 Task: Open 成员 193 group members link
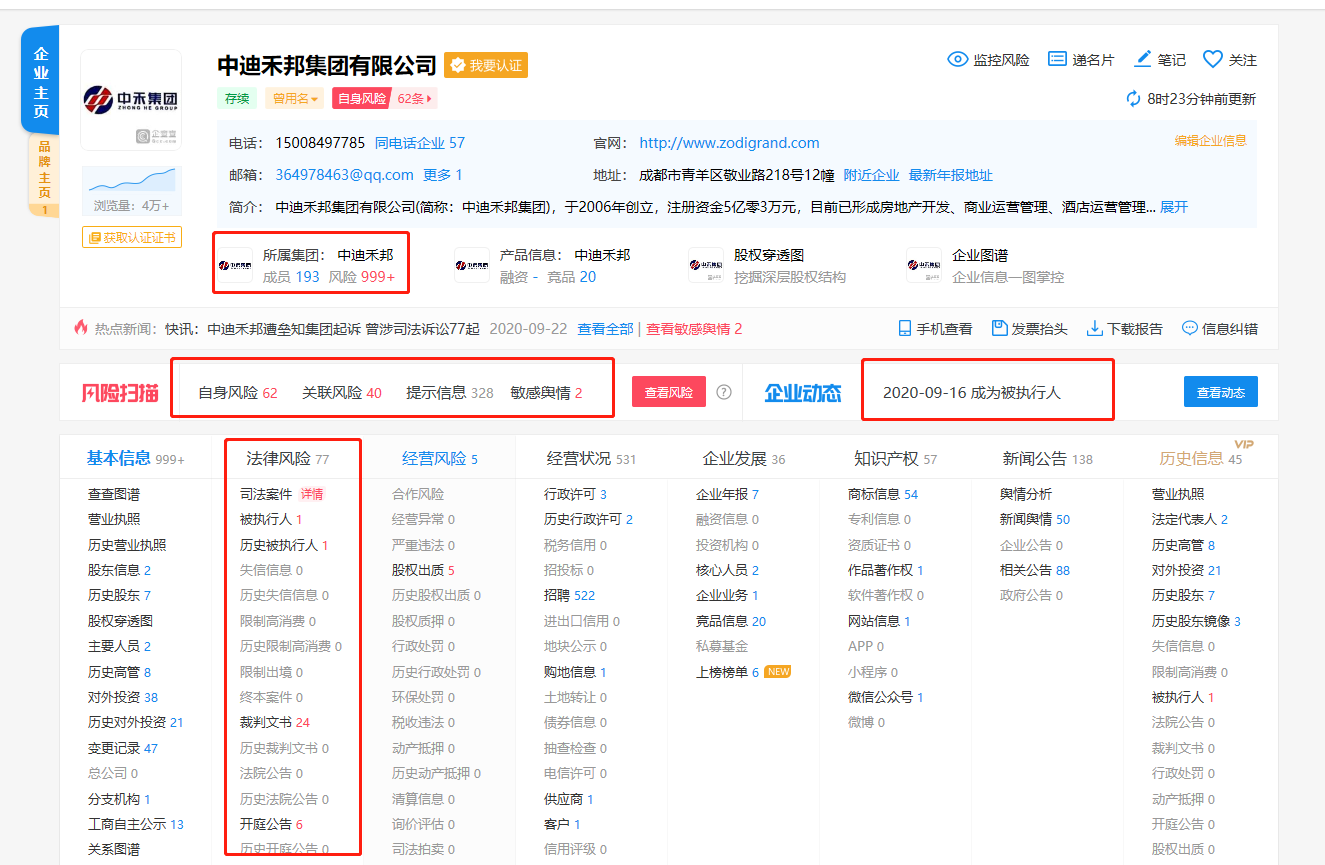tap(291, 277)
